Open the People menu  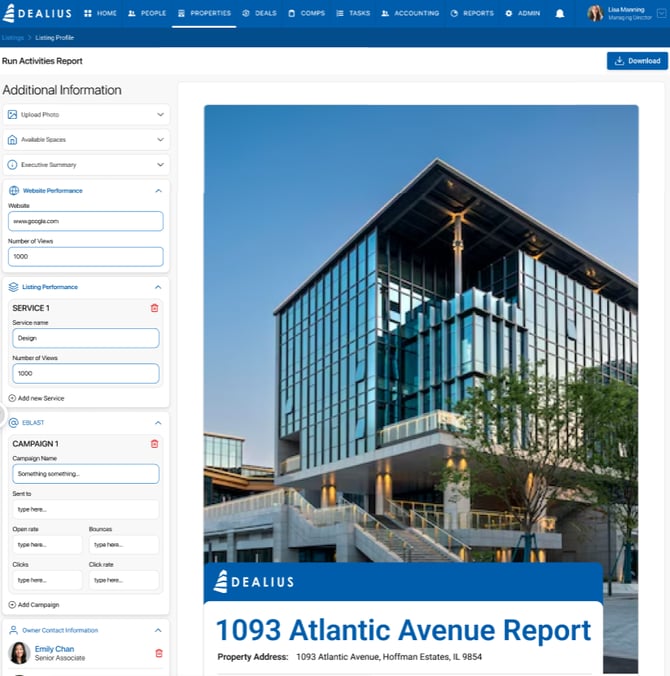(147, 13)
